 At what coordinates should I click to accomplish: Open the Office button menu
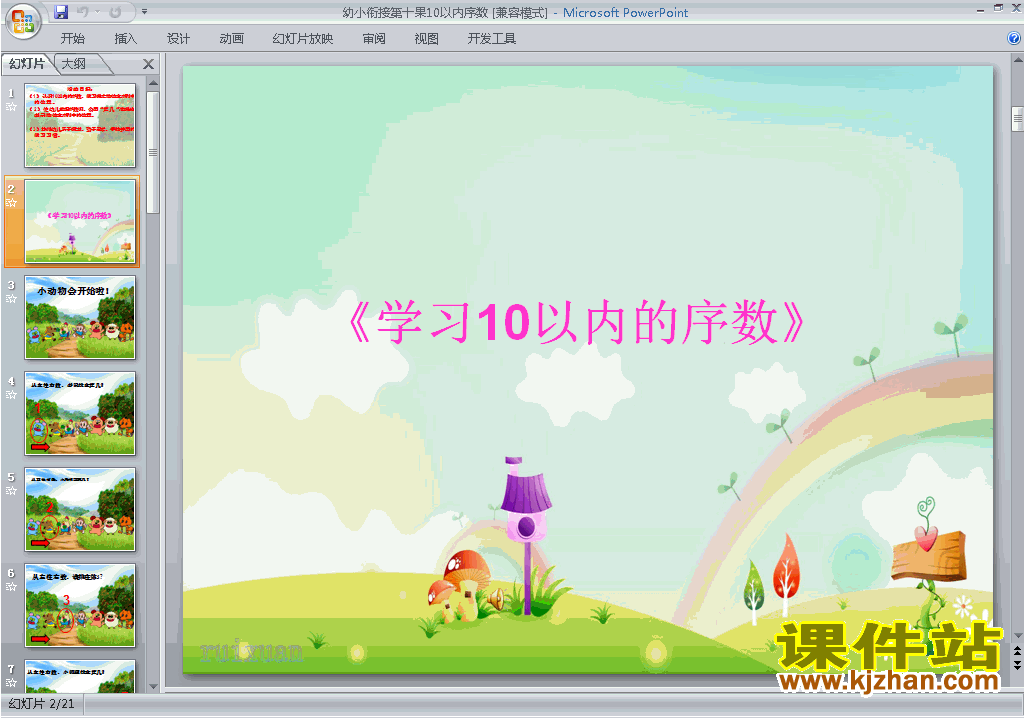coord(24,20)
